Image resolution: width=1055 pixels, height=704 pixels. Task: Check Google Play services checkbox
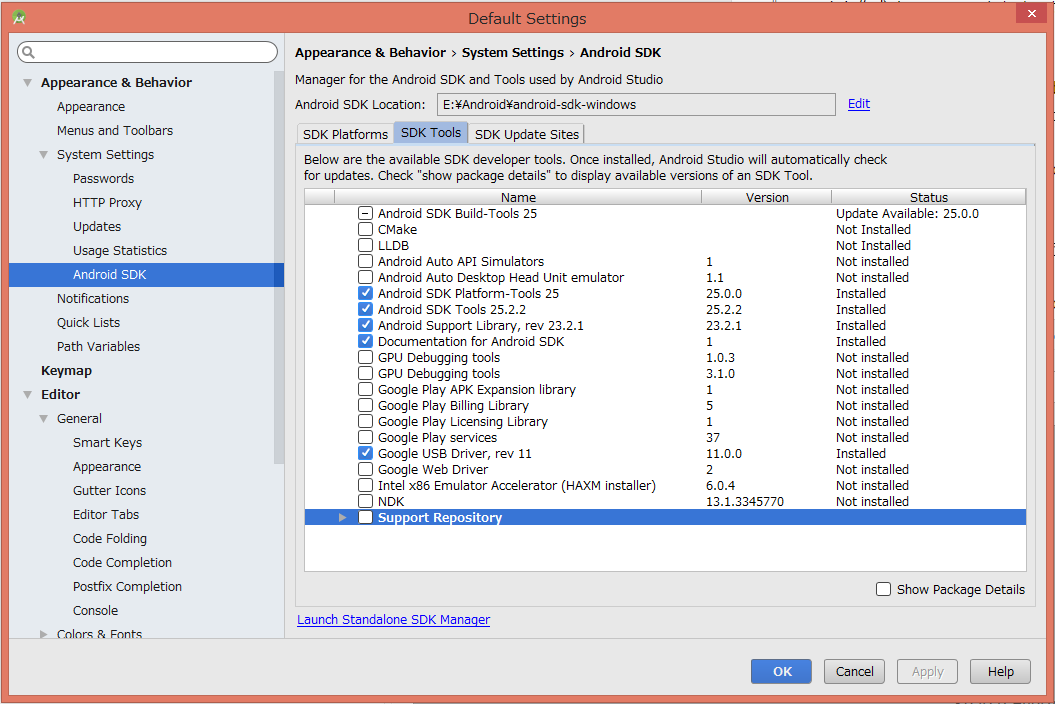[365, 437]
